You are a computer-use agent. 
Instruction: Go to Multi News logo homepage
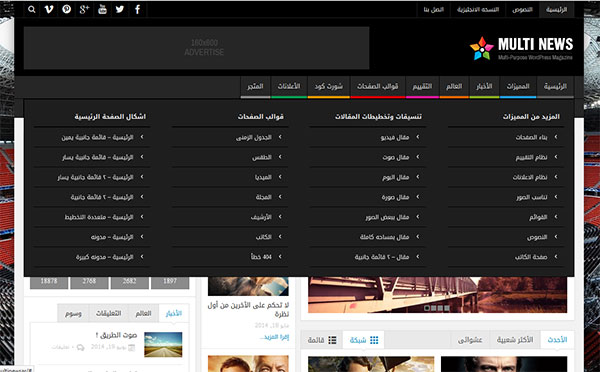pos(521,48)
